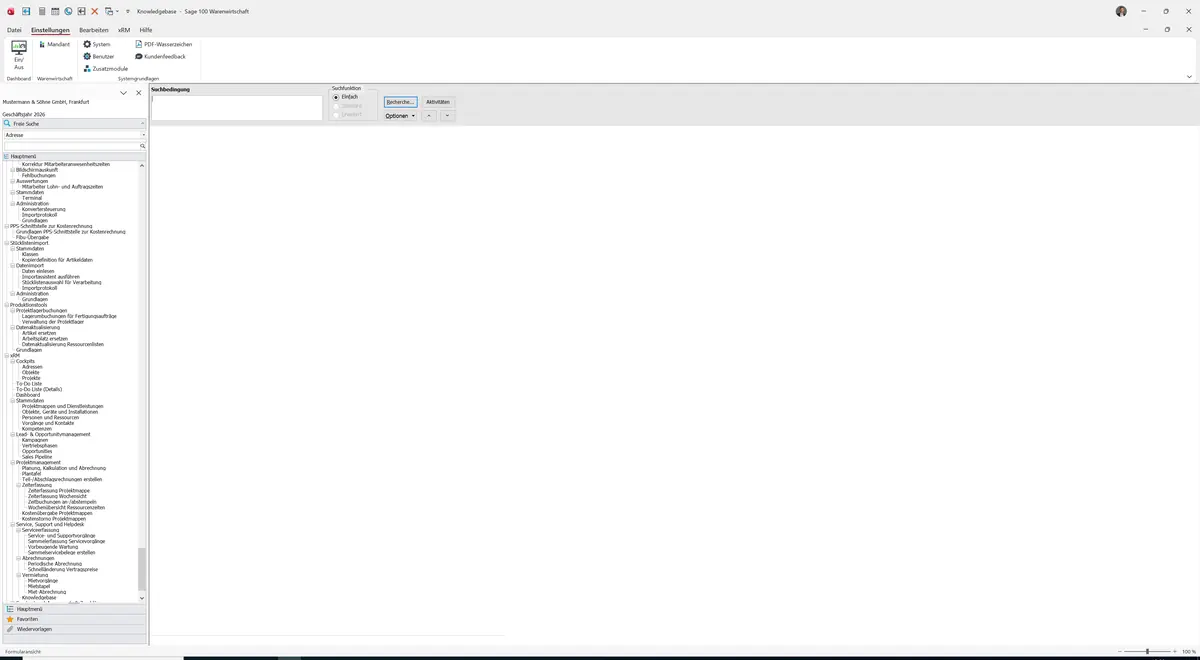Click the magnifier search icon
Screen dimensions: 1200x660
(143, 146)
